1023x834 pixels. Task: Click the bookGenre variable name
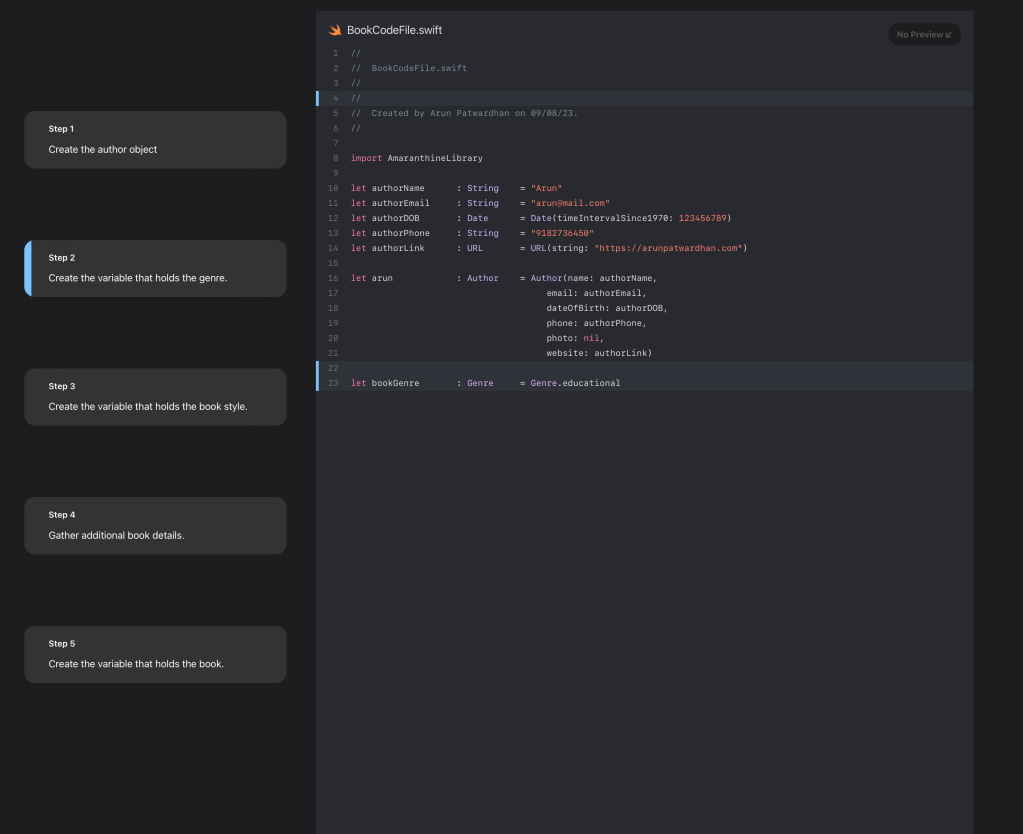pos(395,383)
